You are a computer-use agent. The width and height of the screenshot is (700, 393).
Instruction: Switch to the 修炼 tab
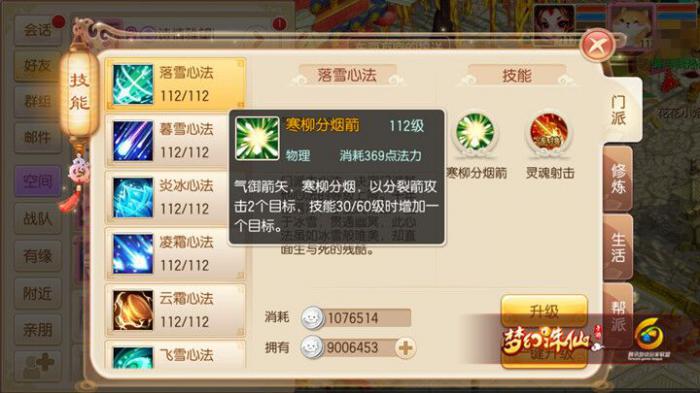click(x=618, y=179)
